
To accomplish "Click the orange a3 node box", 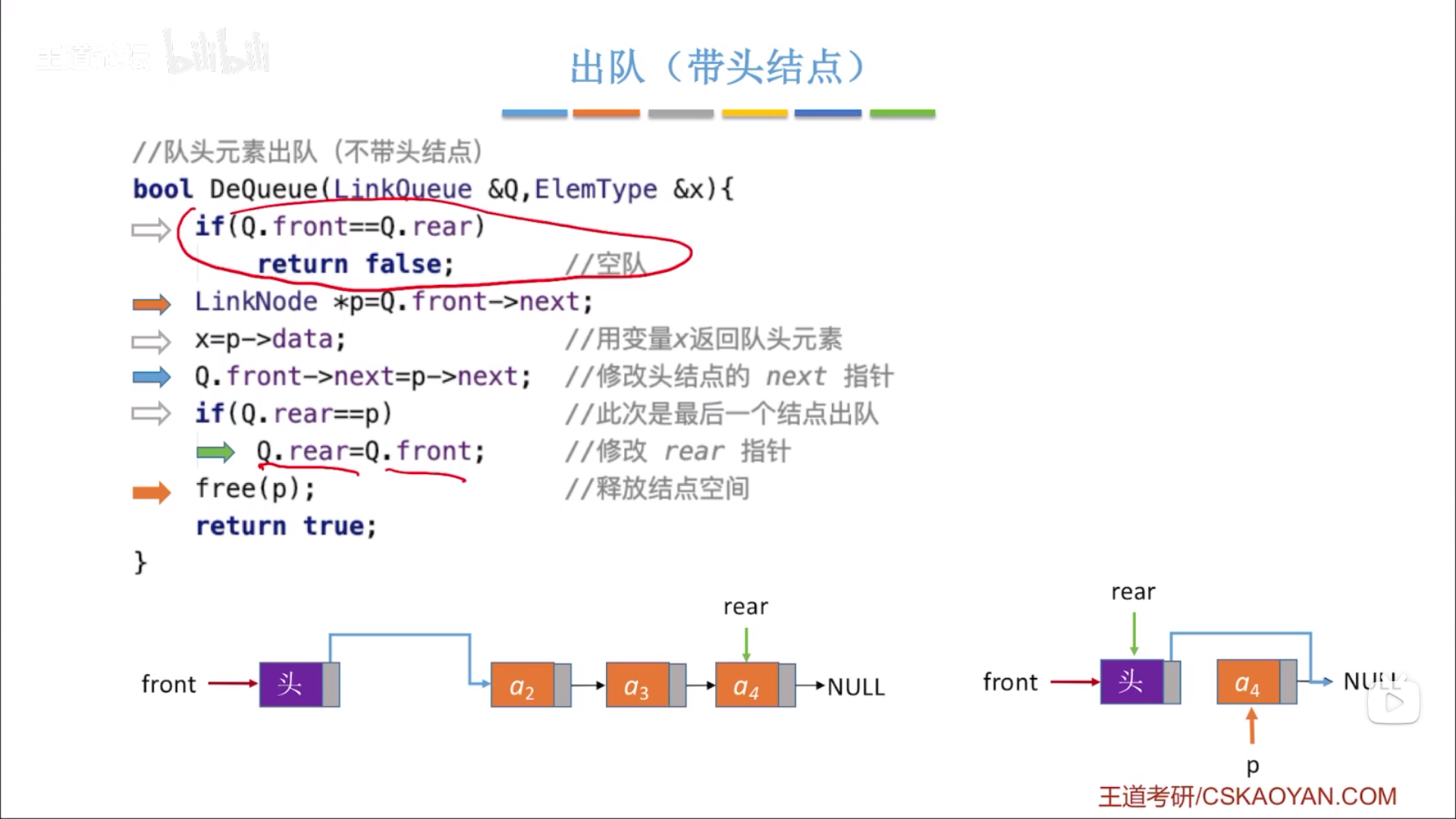I will (637, 686).
